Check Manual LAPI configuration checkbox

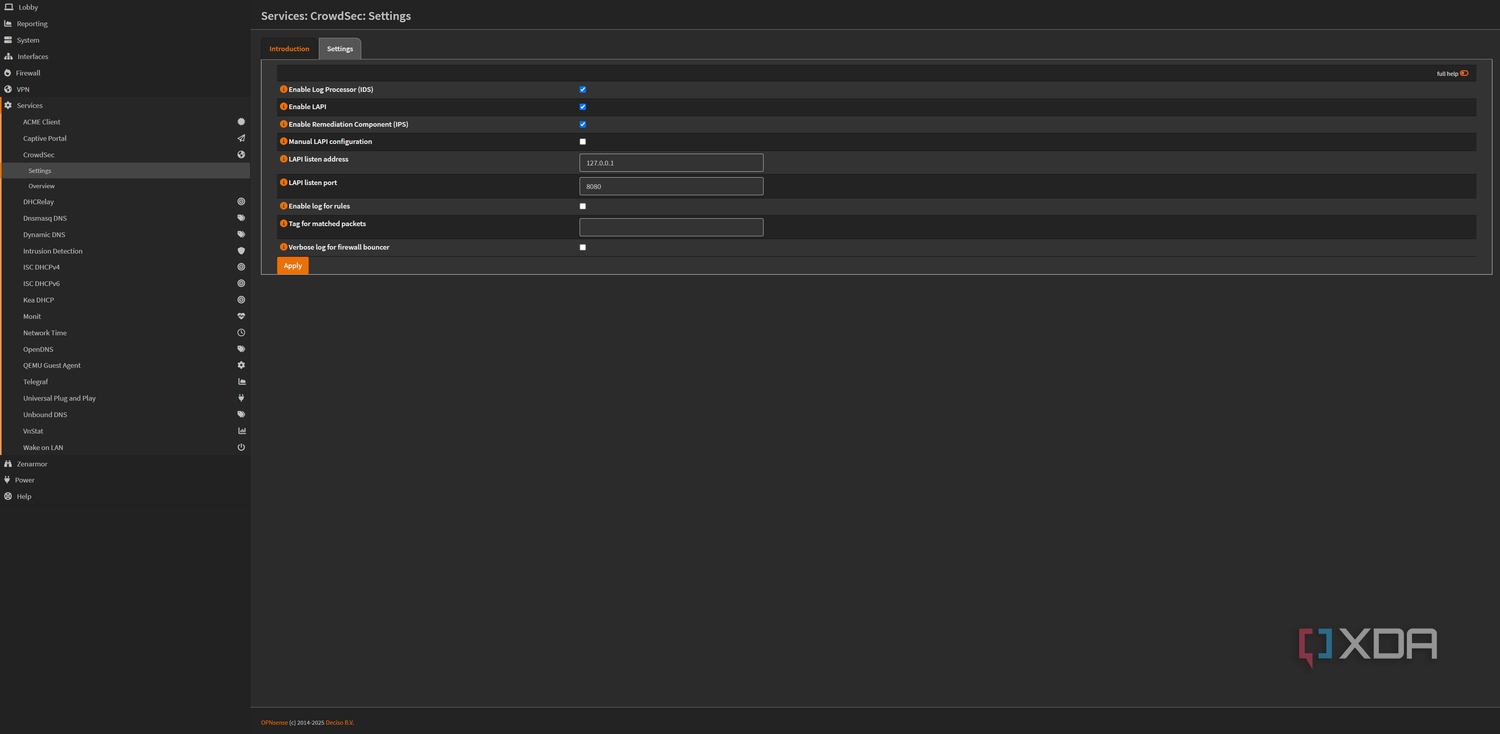point(583,142)
